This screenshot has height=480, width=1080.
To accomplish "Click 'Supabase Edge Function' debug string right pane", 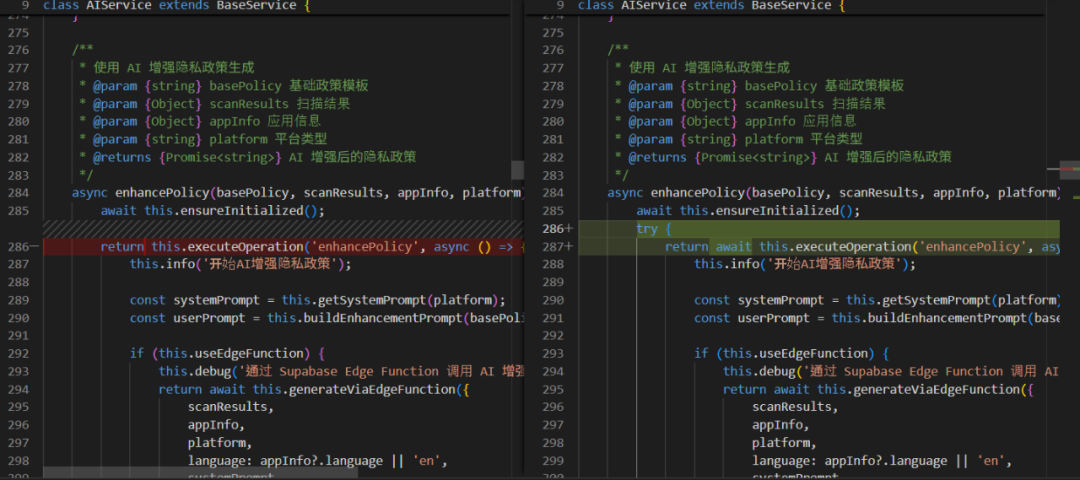I will coord(923,372).
